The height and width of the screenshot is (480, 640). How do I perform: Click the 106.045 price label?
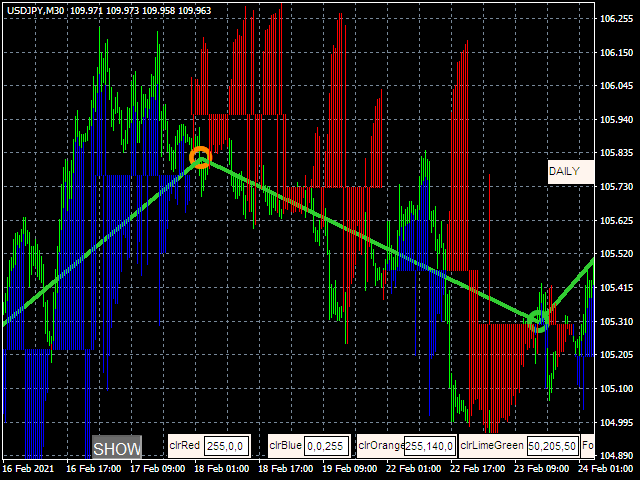point(616,86)
